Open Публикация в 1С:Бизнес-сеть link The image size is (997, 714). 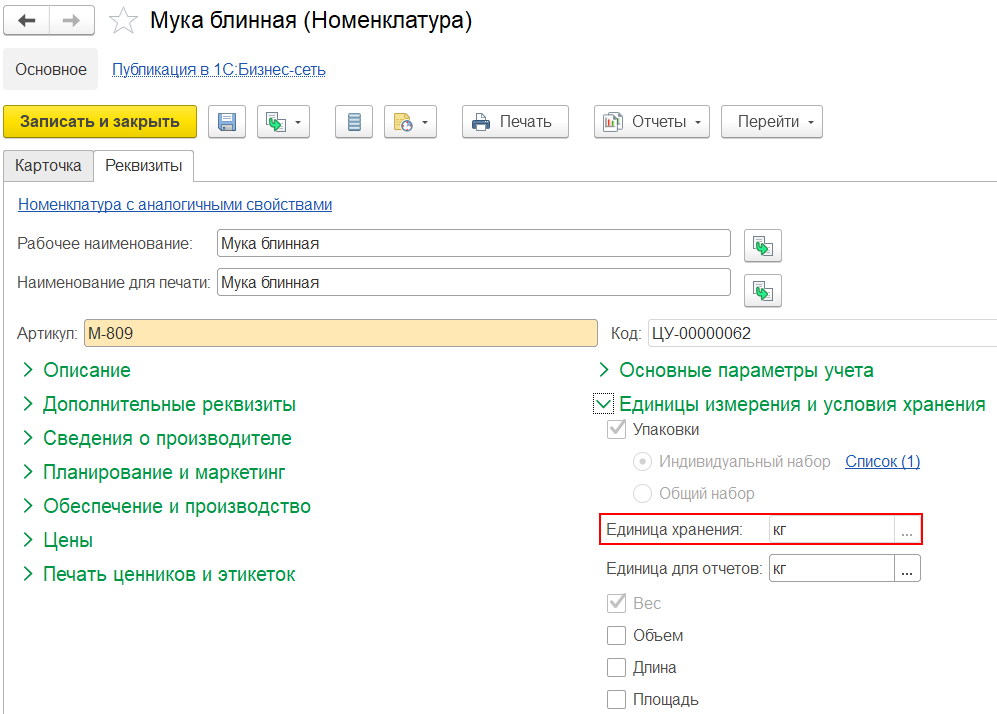coord(218,70)
